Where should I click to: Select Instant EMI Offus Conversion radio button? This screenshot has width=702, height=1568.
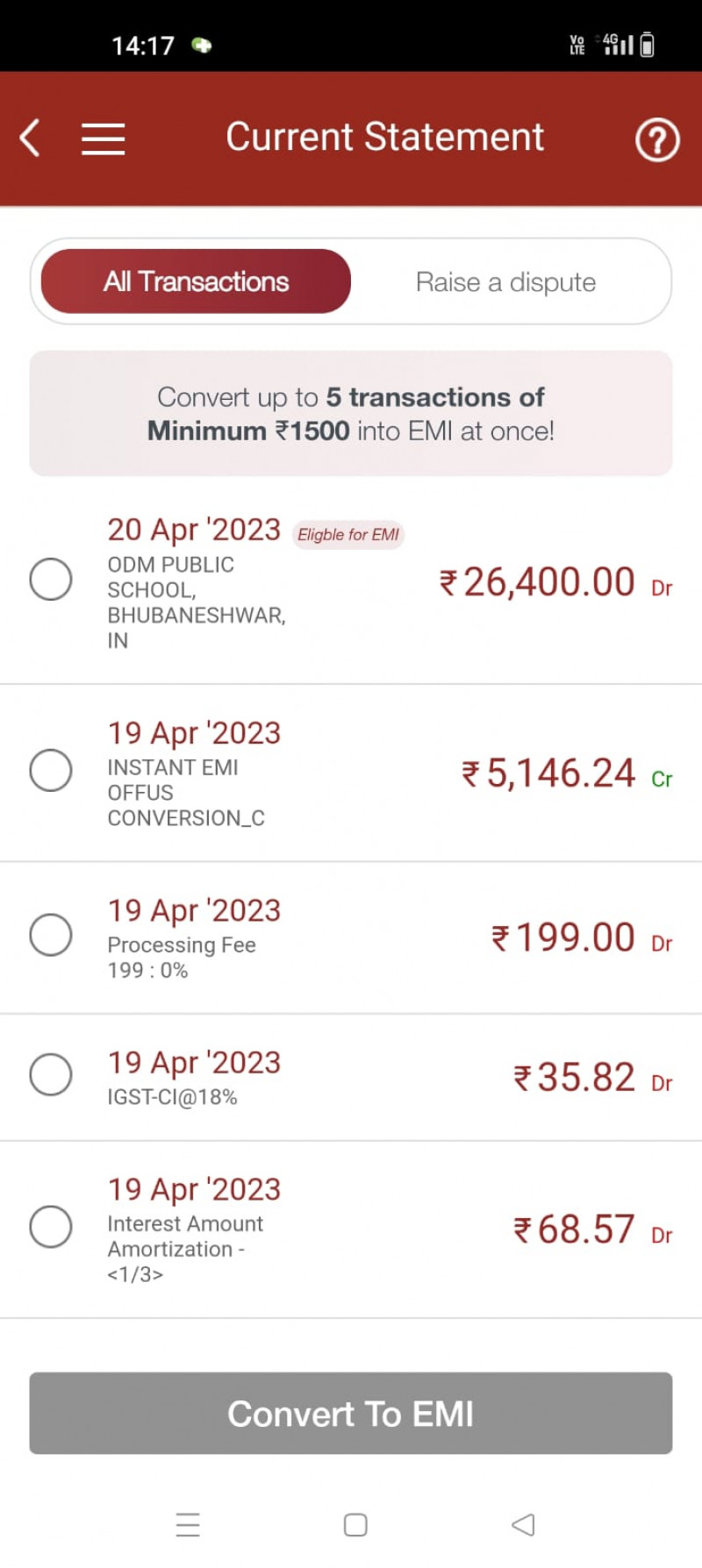(x=51, y=770)
